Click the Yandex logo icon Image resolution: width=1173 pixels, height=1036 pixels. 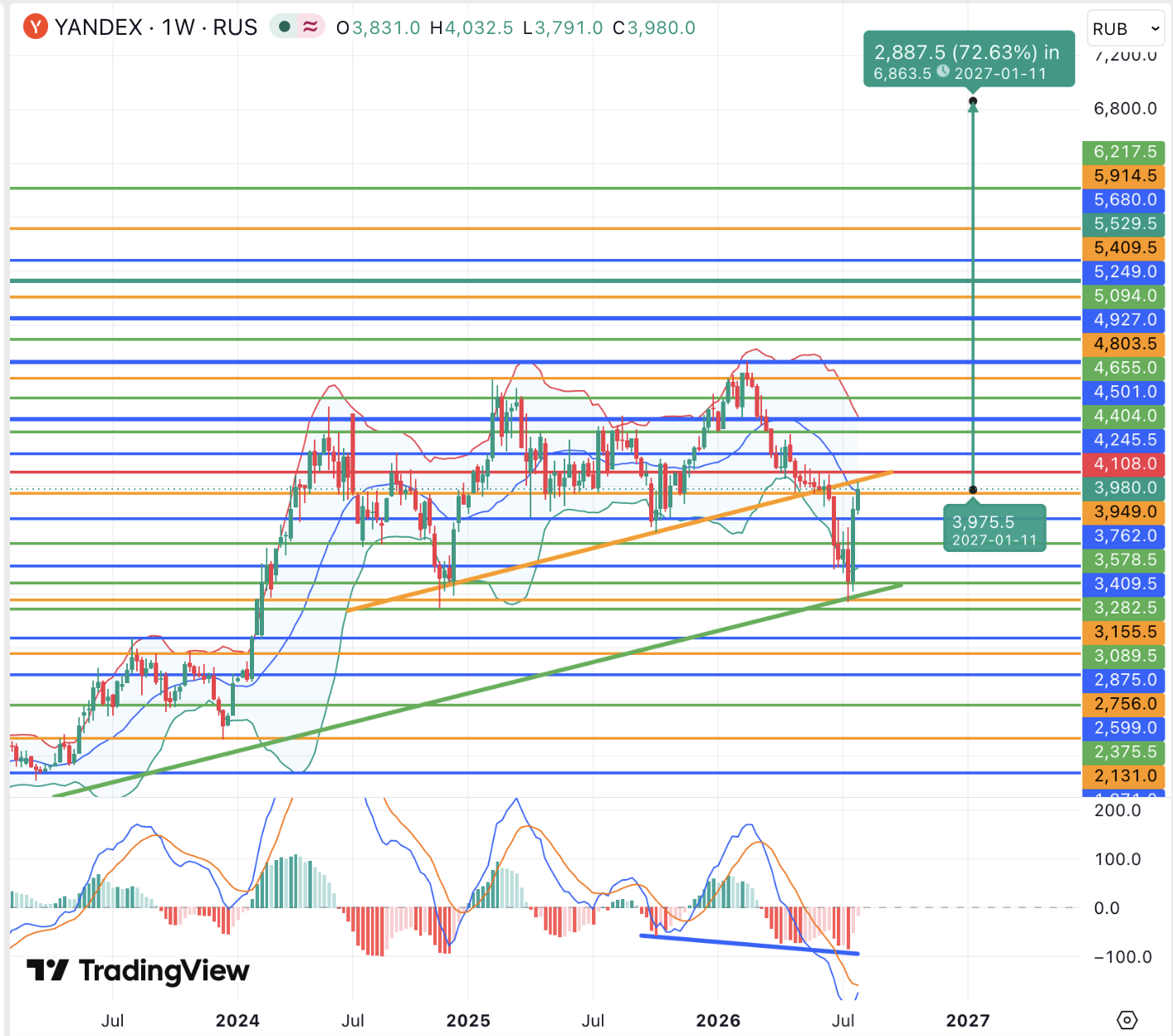pos(36,27)
